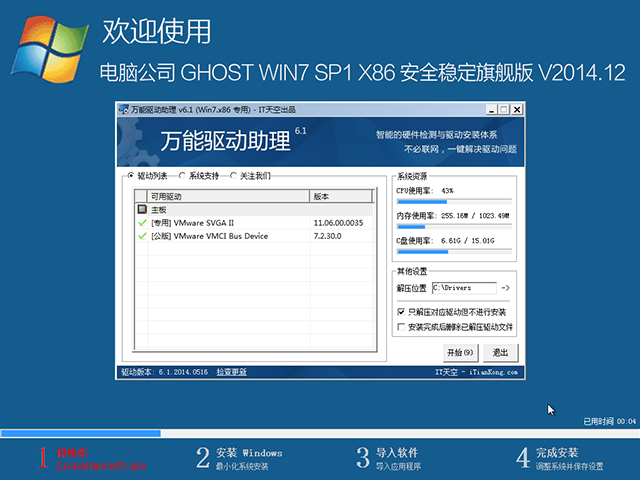This screenshot has width=640, height=480.
Task: Select the 驱动列表 radio button
Action: coord(131,176)
